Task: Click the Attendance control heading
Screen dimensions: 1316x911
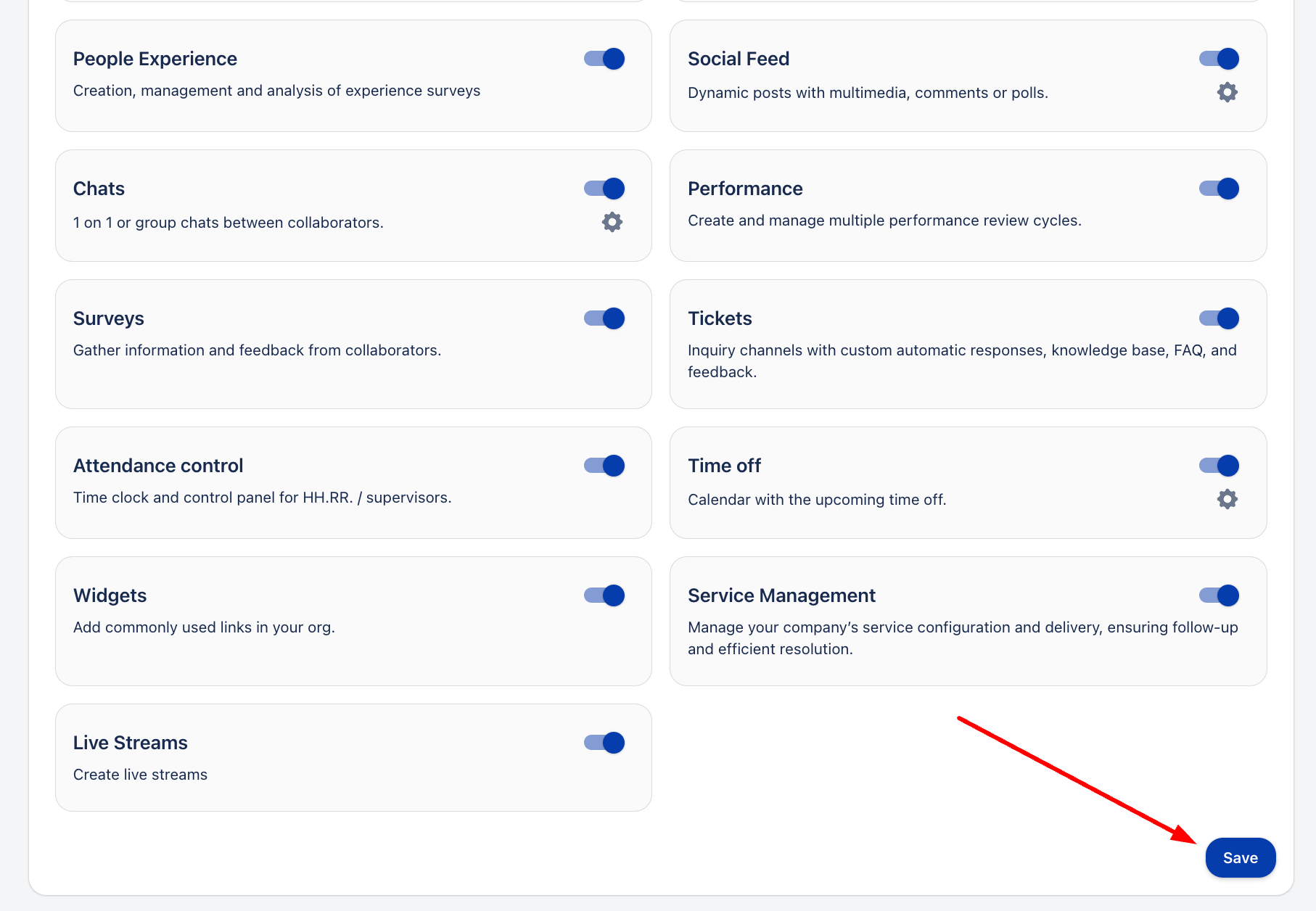Action: tap(158, 466)
